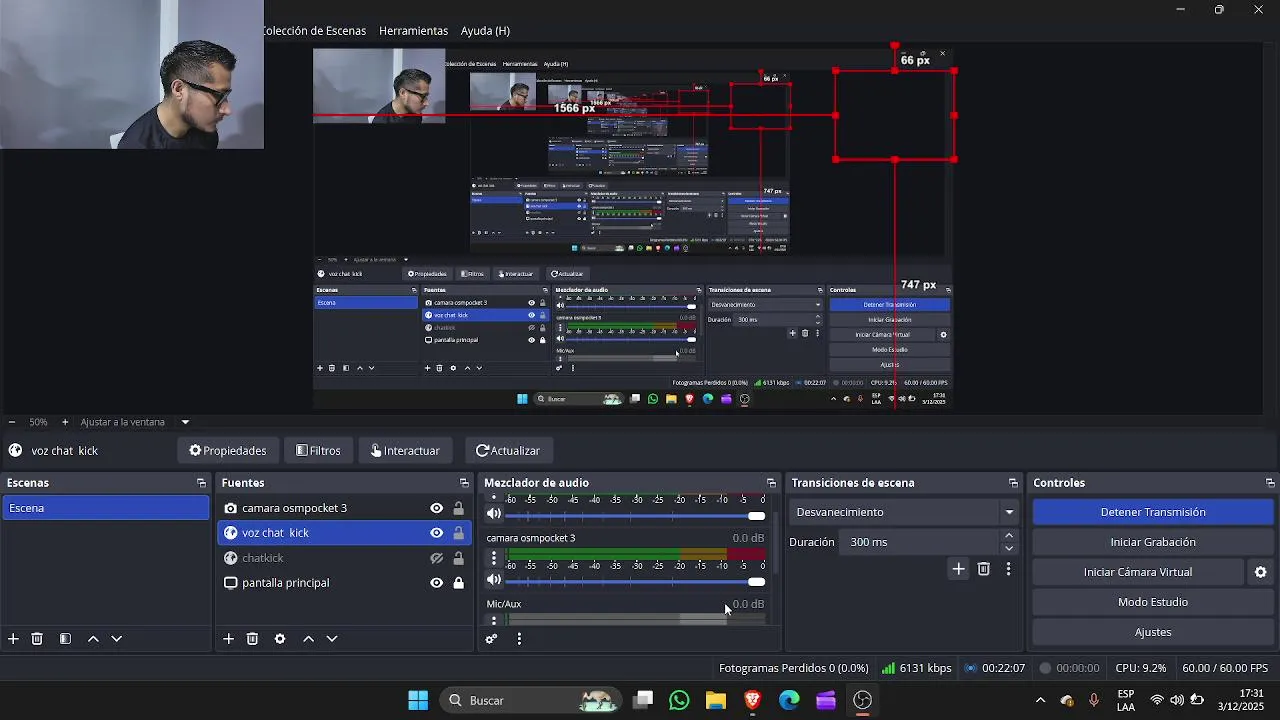Image resolution: width=1280 pixels, height=720 pixels.
Task: Zoom in preview with plus icon
Action: tap(65, 422)
